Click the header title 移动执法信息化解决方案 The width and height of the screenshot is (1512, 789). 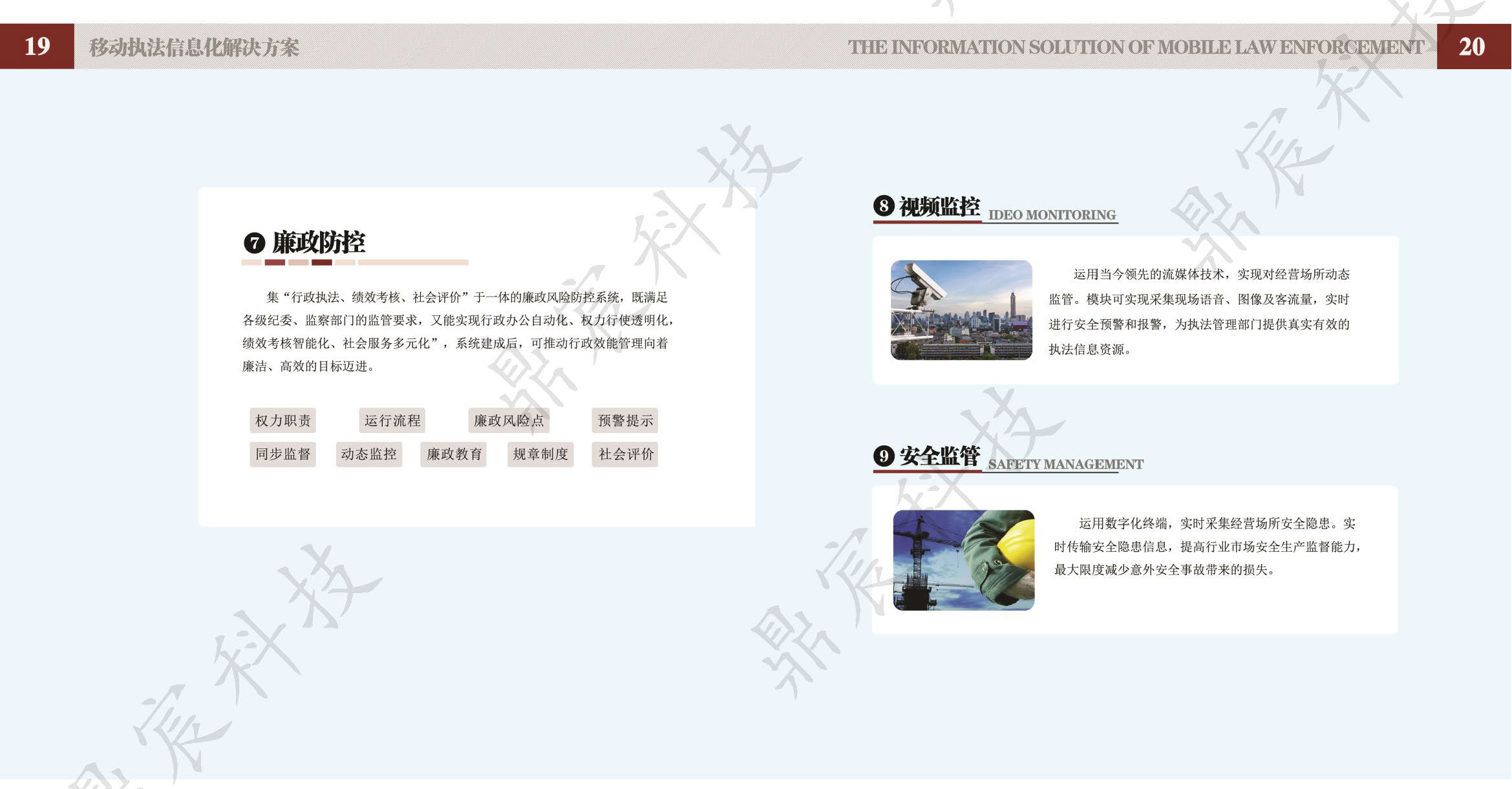194,47
